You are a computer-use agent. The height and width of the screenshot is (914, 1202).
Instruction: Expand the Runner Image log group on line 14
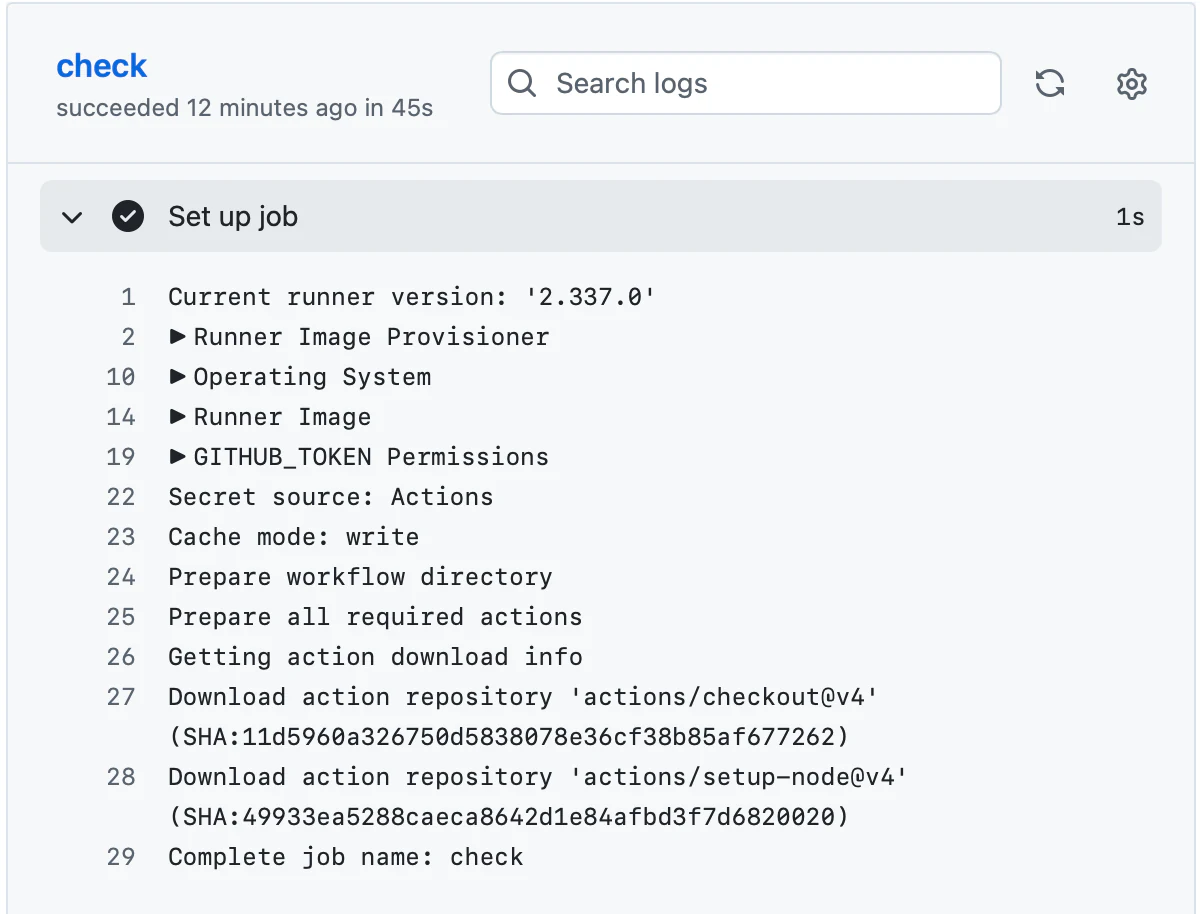pos(270,417)
